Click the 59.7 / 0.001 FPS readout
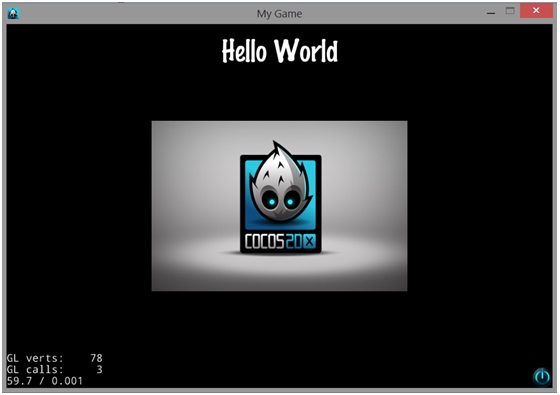Viewport: 560px width, 395px height. click(45, 381)
